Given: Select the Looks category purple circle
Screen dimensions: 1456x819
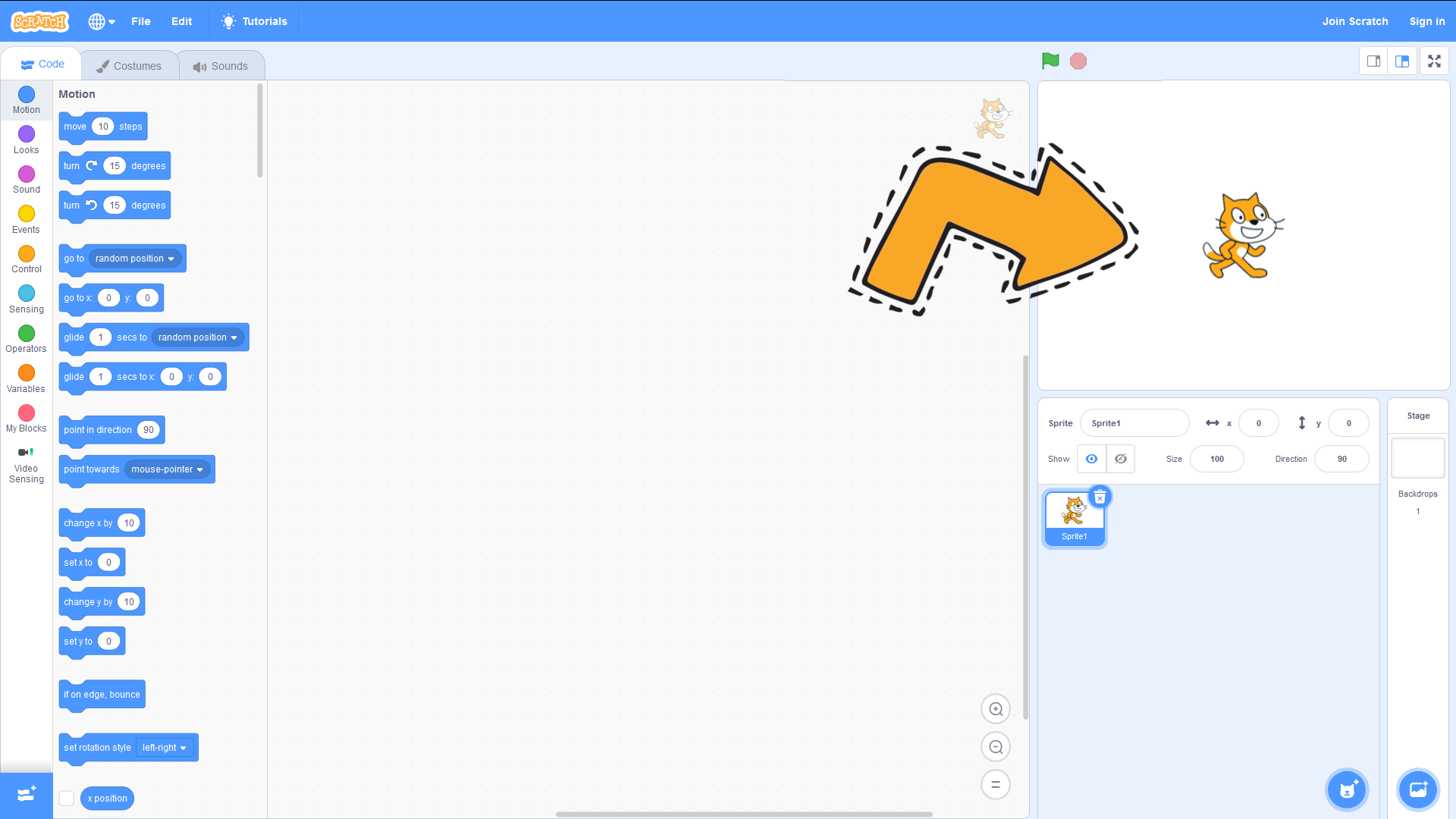Looking at the screenshot, I should 27,134.
